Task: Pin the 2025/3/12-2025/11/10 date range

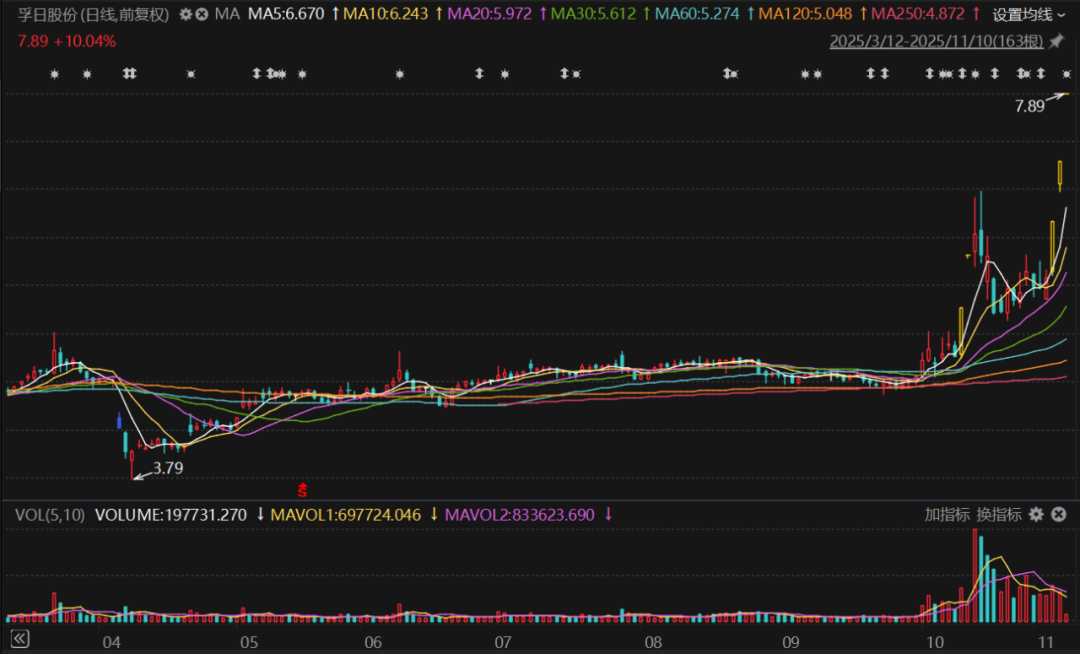Action: 1057,41
